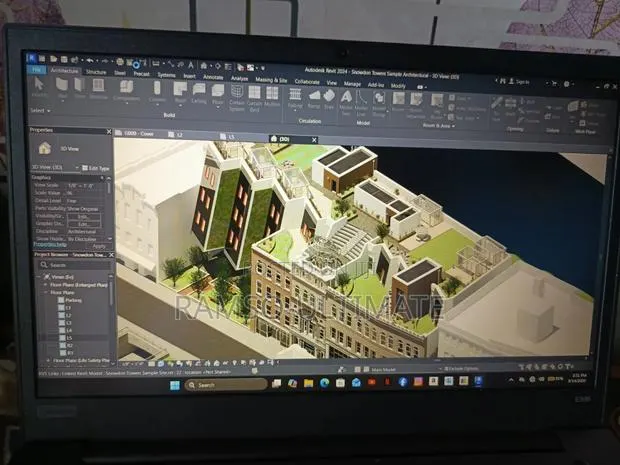The width and height of the screenshot is (620, 465).
Task: Switch to the Massing & Site tab
Action: tap(271, 80)
